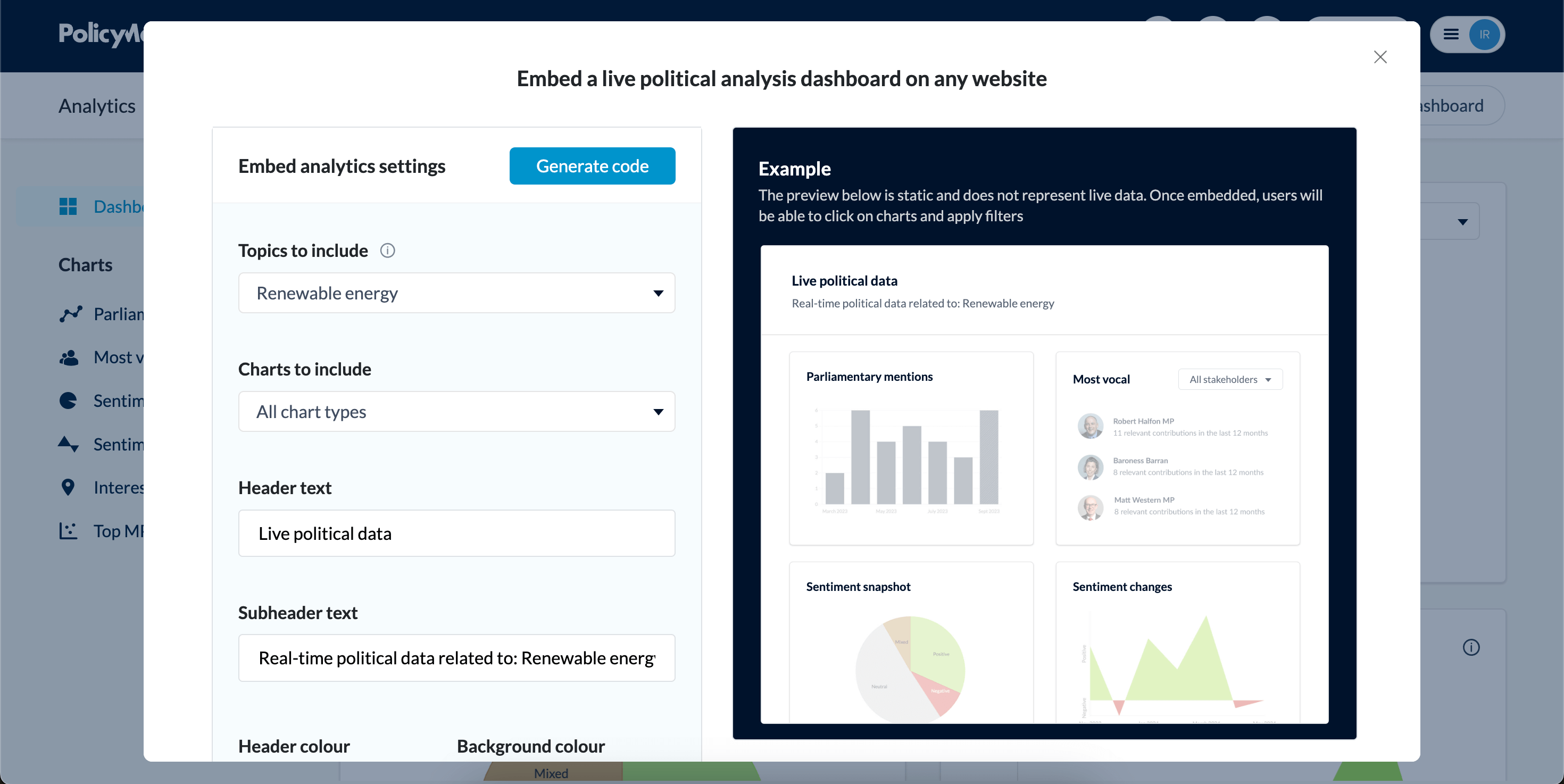
Task: Open the Renewable energy topics dropdown
Action: point(456,293)
